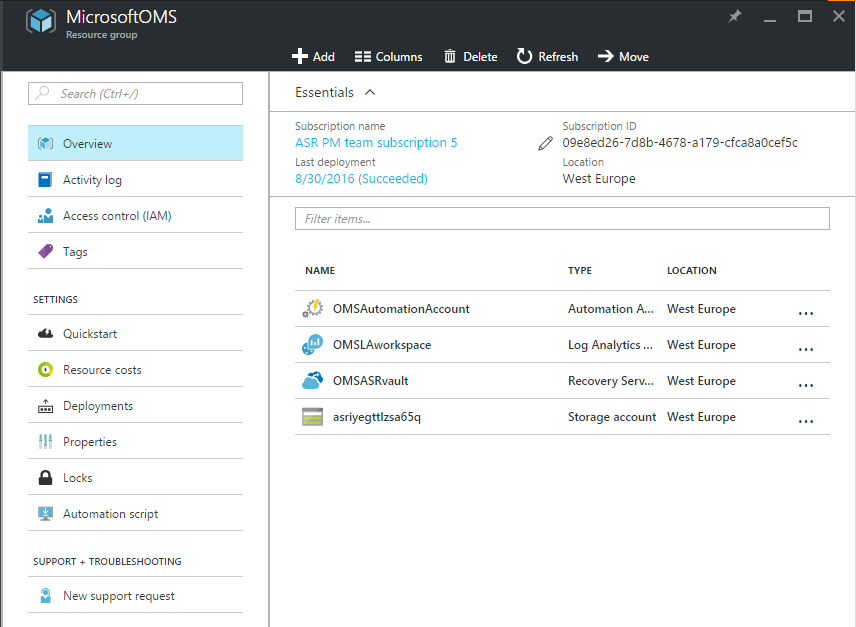Click the Resource costs green circle icon
Screen dimensions: 856x627
[45, 369]
